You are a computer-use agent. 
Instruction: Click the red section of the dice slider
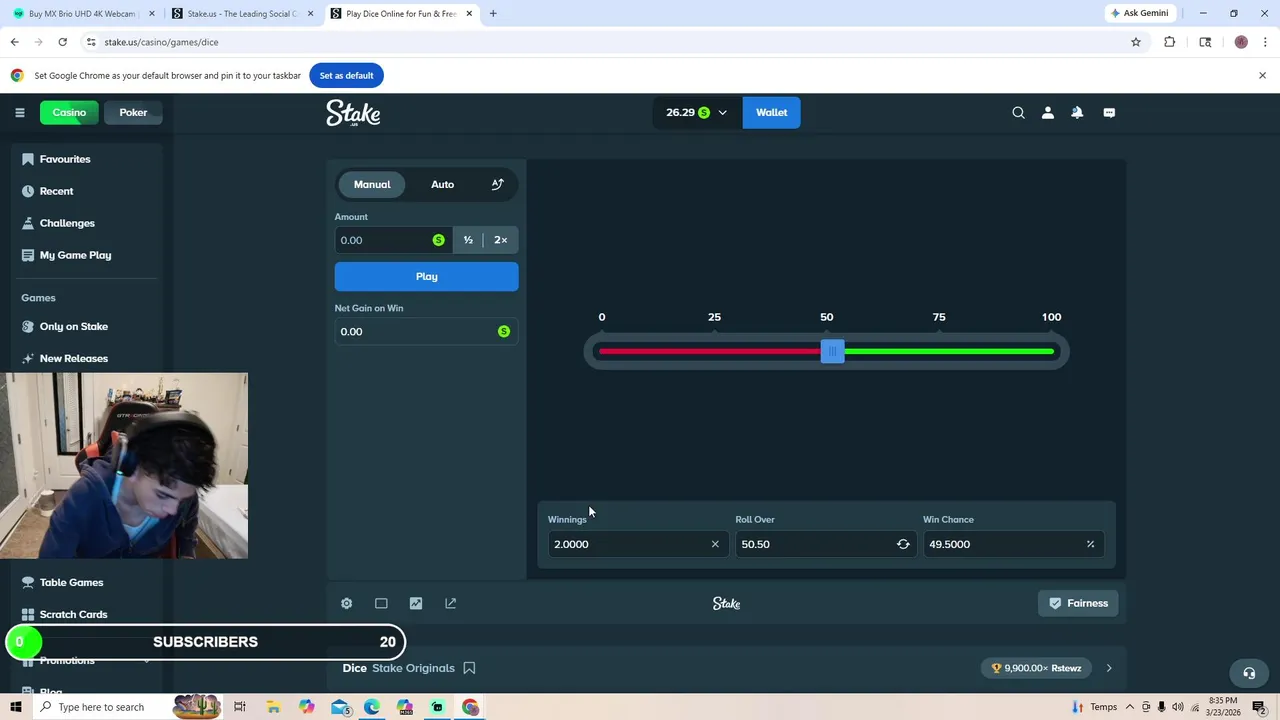709,351
